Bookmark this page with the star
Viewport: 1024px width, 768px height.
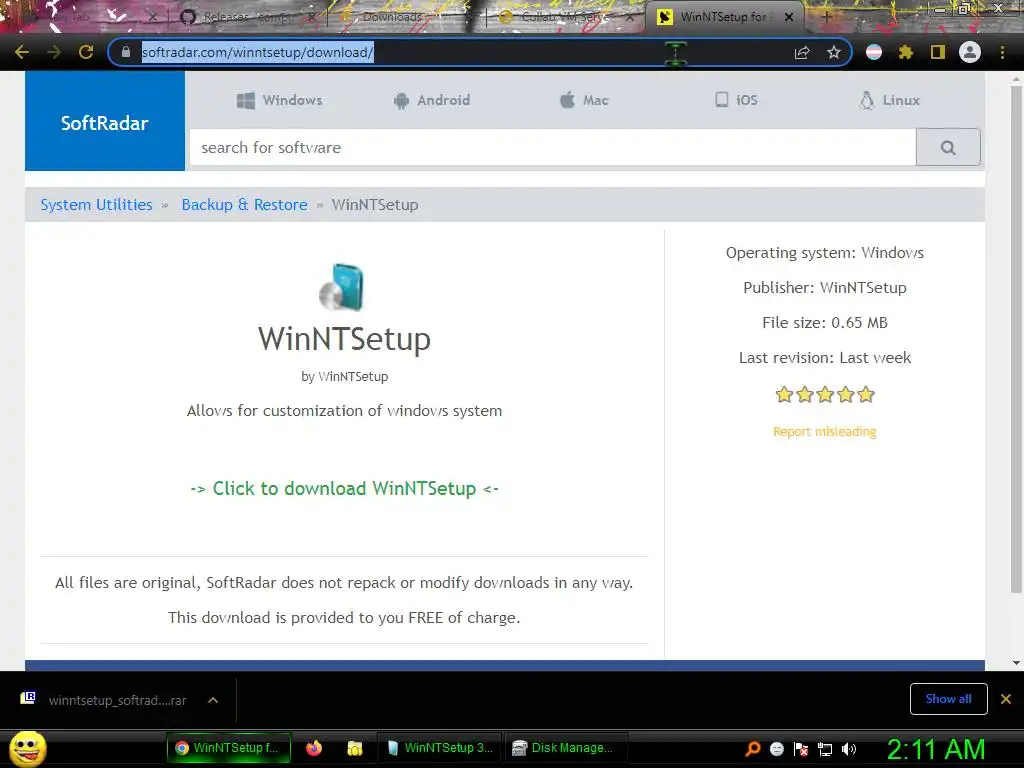tap(833, 52)
